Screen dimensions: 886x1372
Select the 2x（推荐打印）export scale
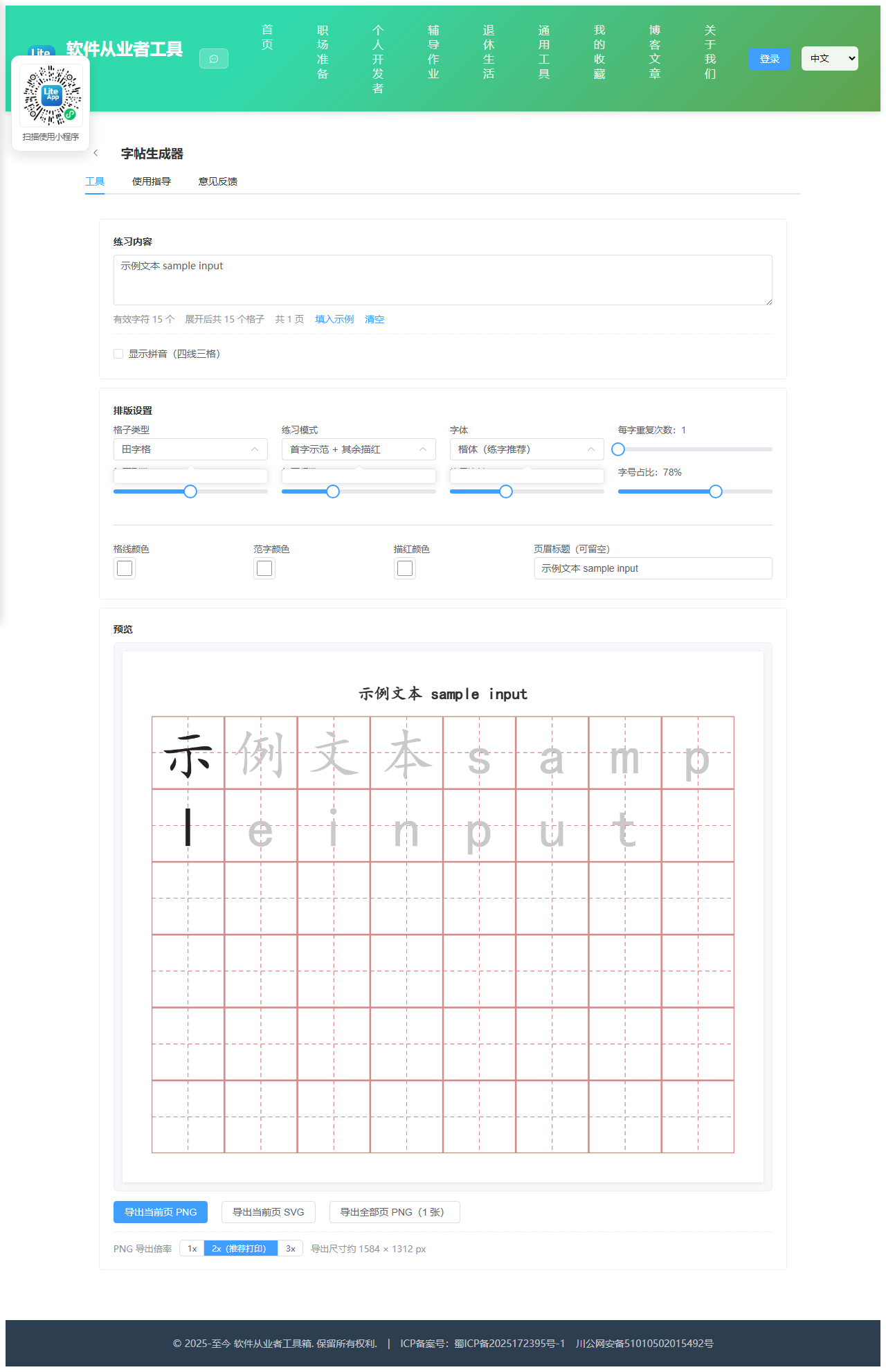pos(240,1249)
